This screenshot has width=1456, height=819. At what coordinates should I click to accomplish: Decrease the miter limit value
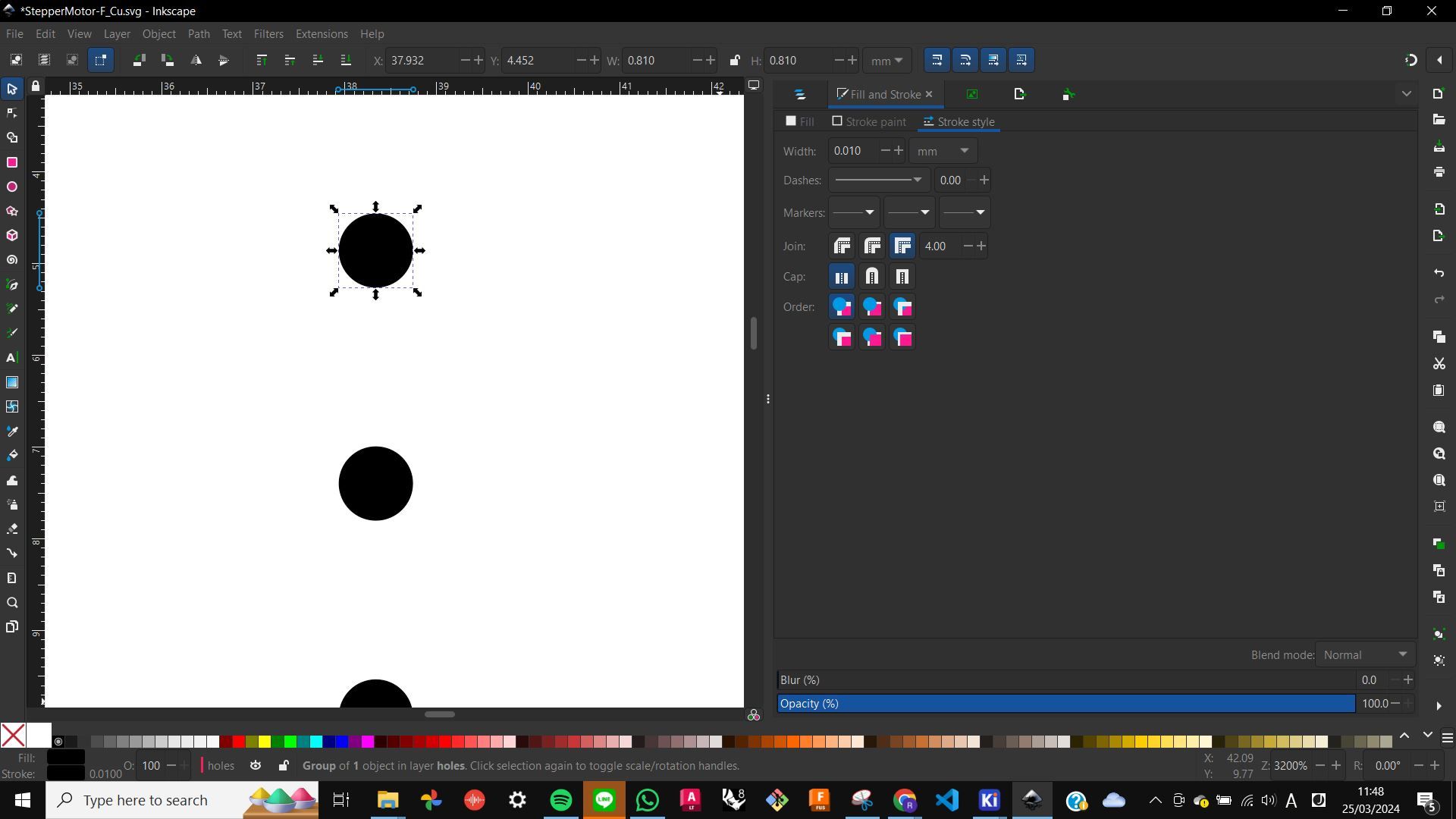click(x=968, y=246)
